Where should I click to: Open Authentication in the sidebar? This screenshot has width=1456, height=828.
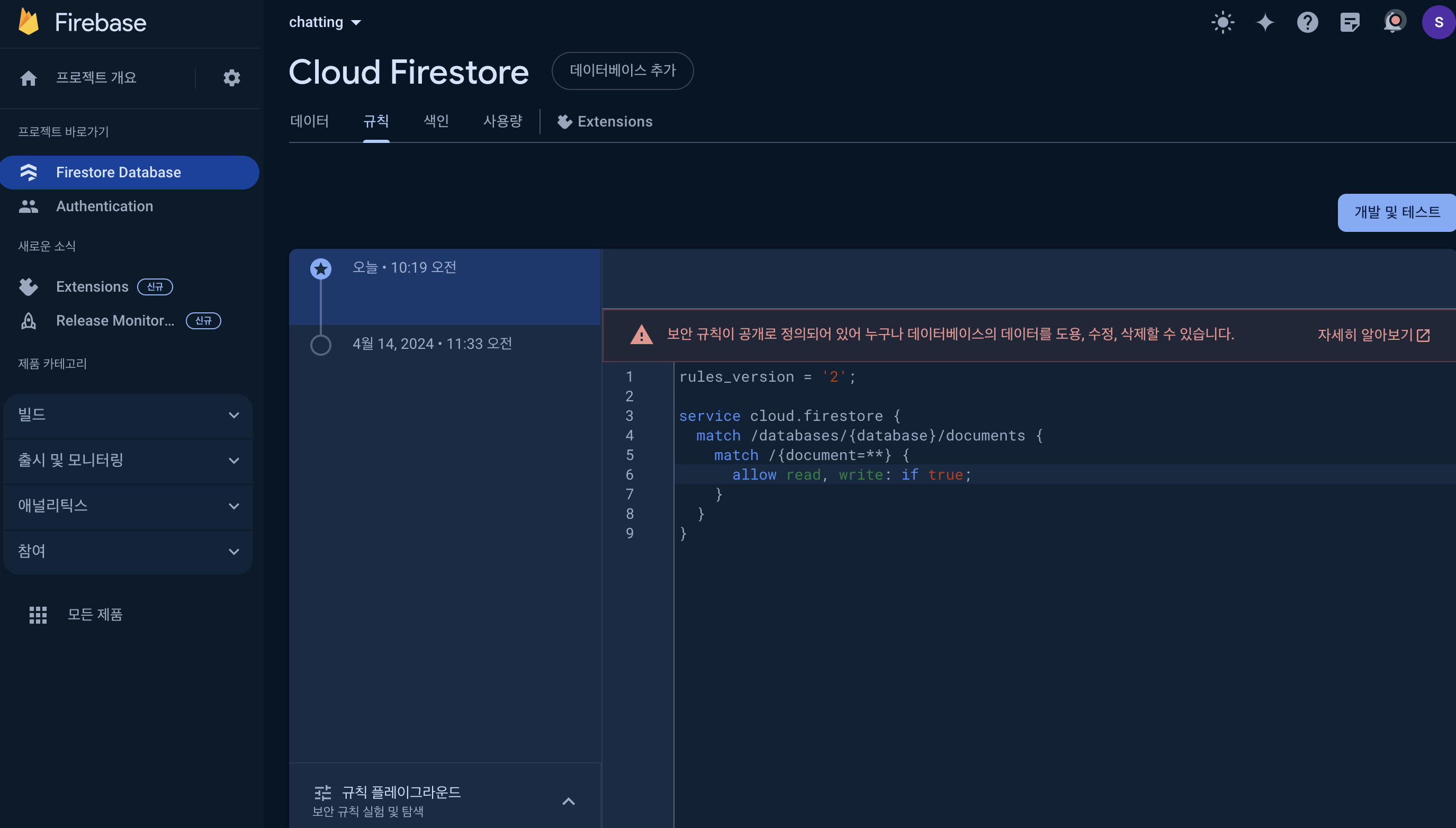pos(105,206)
